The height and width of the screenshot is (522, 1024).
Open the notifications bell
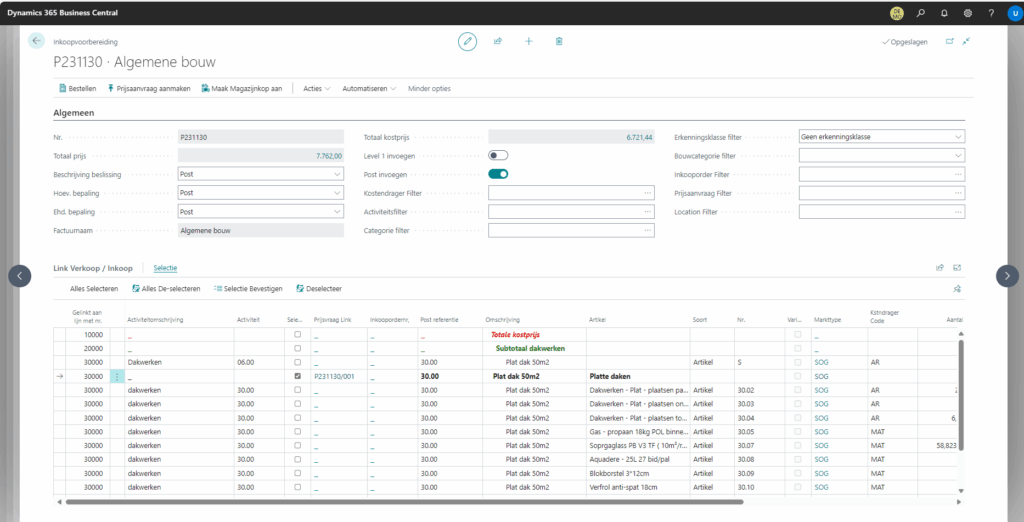943,13
